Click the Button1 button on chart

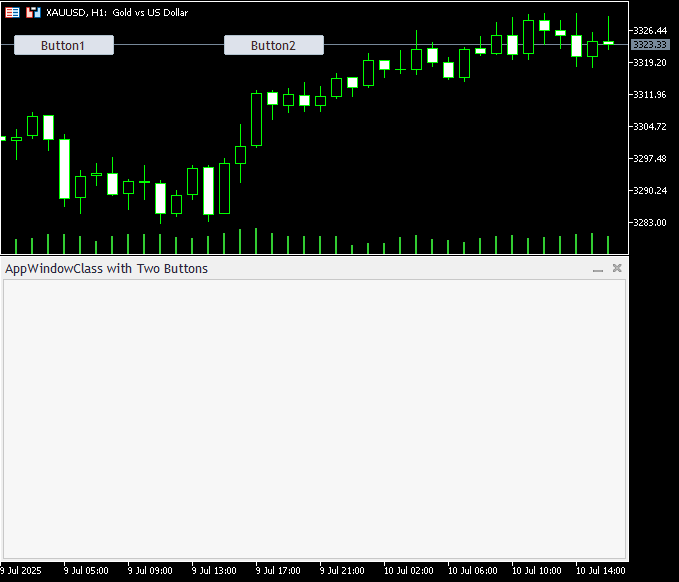[x=64, y=45]
